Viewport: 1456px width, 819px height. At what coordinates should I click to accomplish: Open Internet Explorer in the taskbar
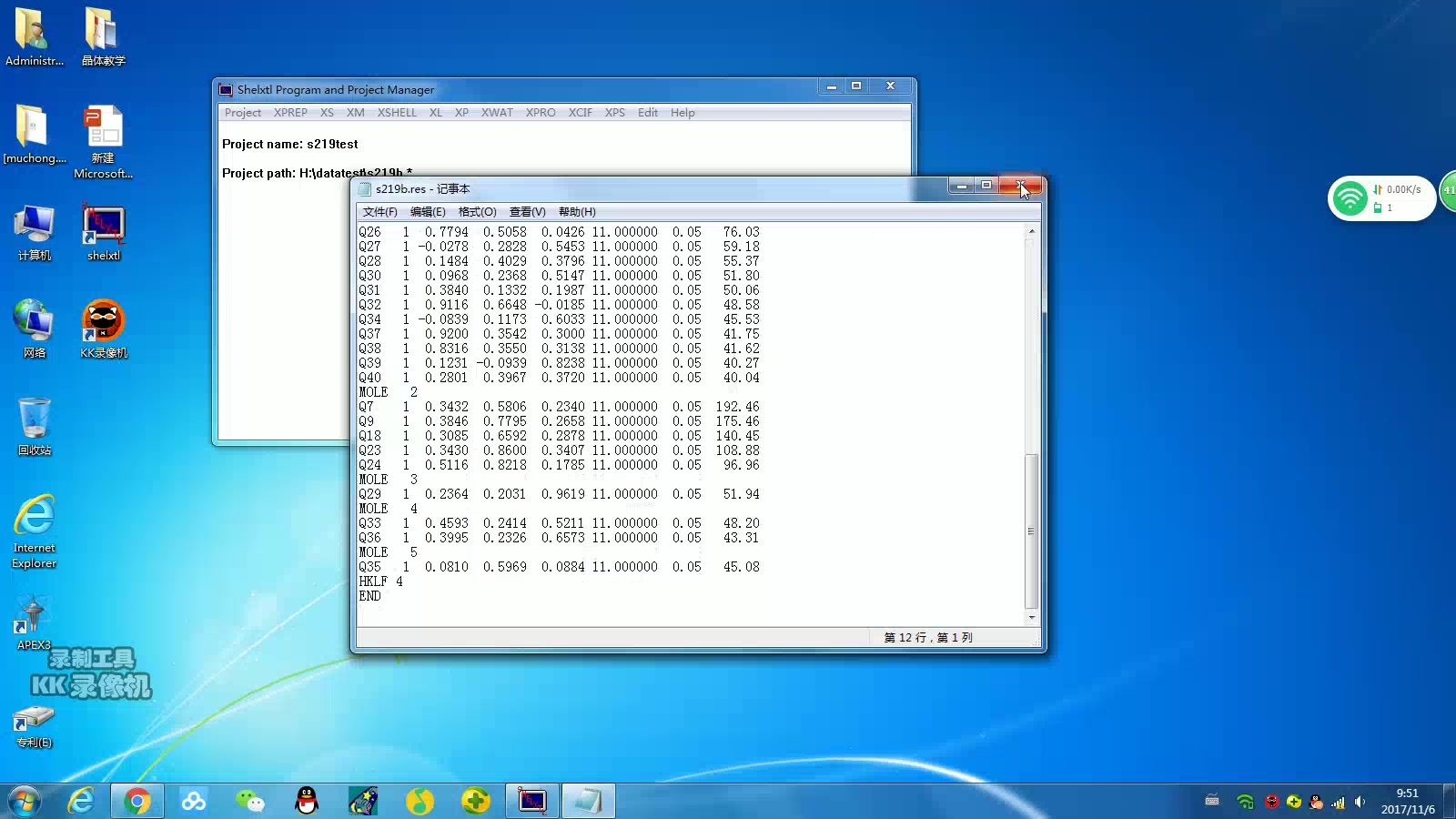pos(81,801)
